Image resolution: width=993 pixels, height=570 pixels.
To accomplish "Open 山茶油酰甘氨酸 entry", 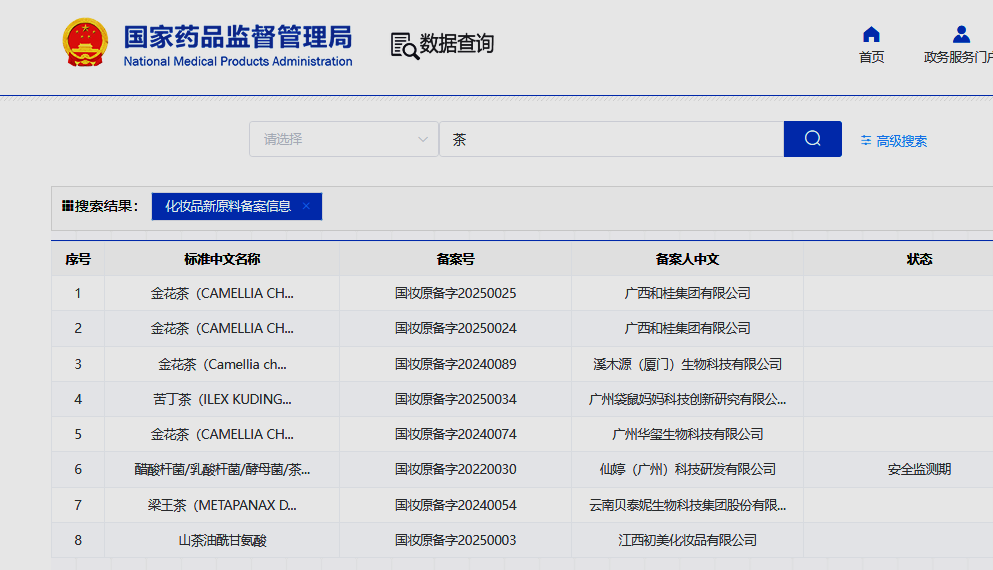I will [x=222, y=540].
